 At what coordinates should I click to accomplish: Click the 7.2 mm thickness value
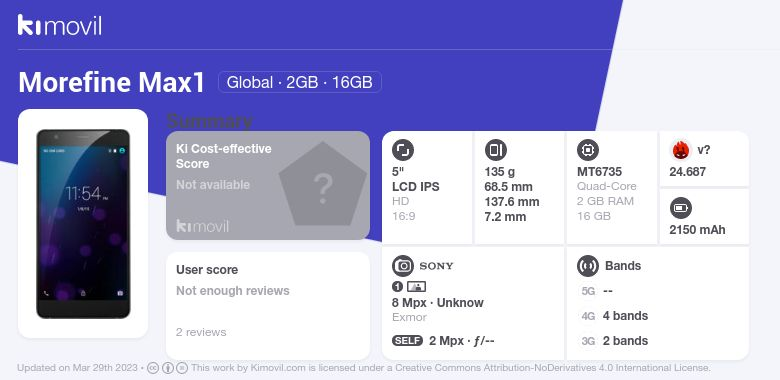click(x=505, y=216)
